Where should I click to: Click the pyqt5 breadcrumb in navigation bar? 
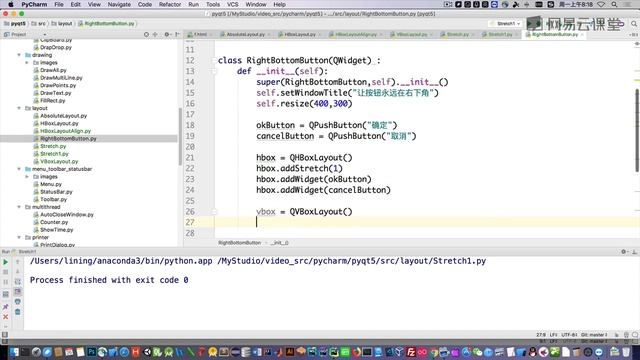coord(15,24)
